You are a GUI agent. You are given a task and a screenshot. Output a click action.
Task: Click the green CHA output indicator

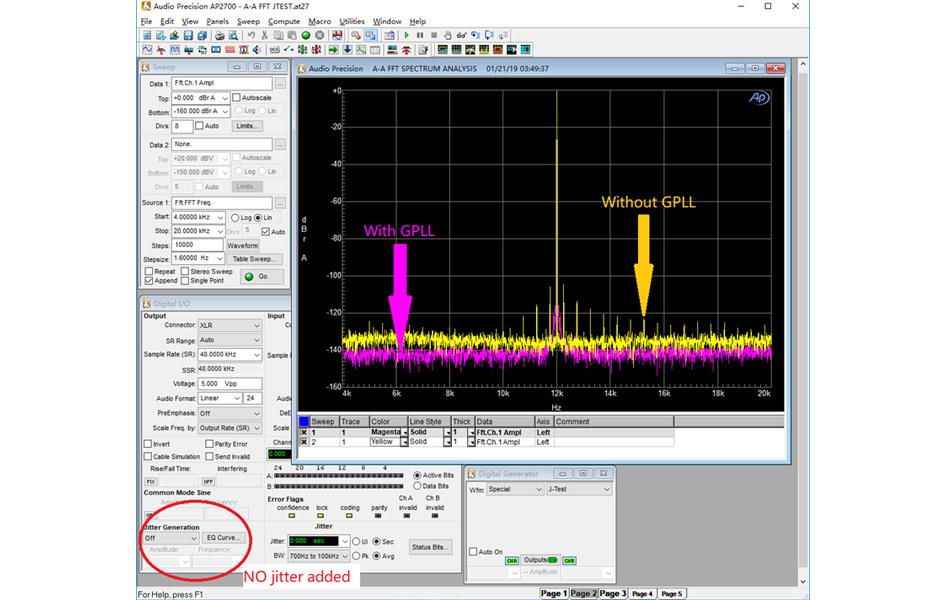[512, 560]
